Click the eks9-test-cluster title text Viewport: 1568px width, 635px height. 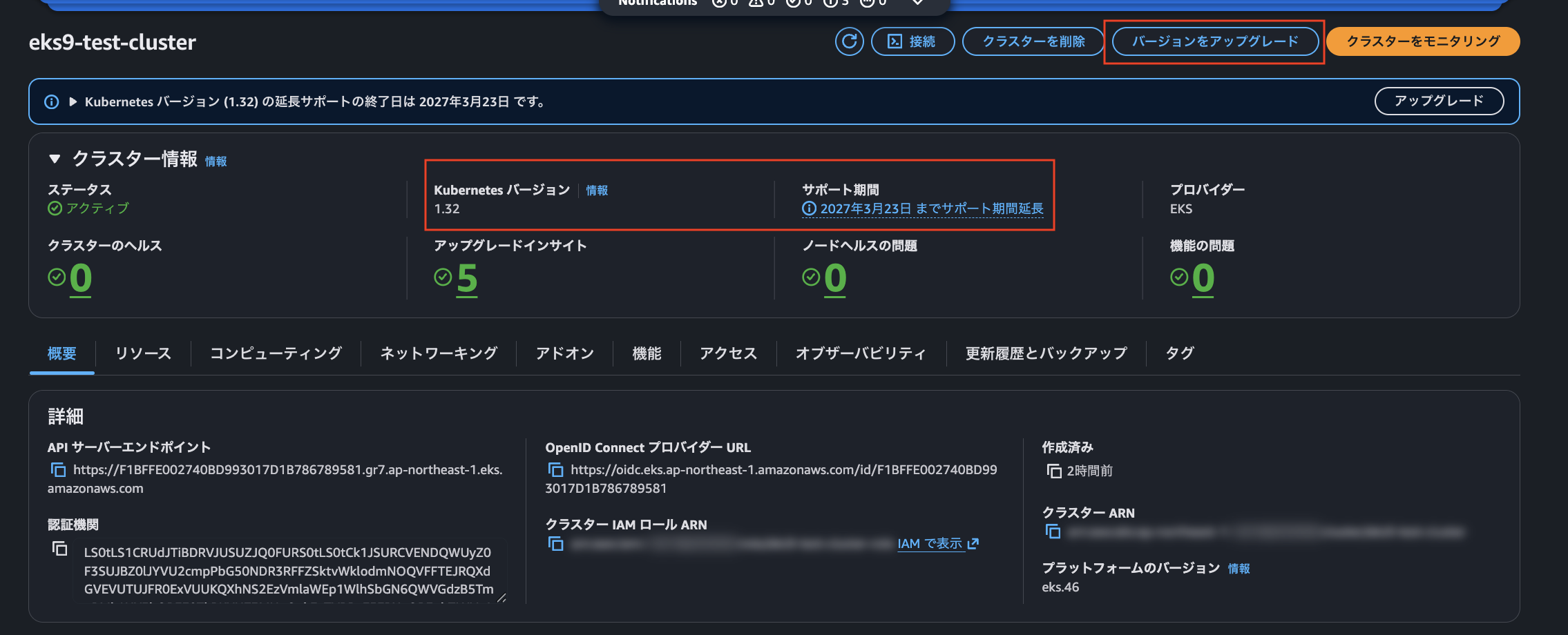113,42
